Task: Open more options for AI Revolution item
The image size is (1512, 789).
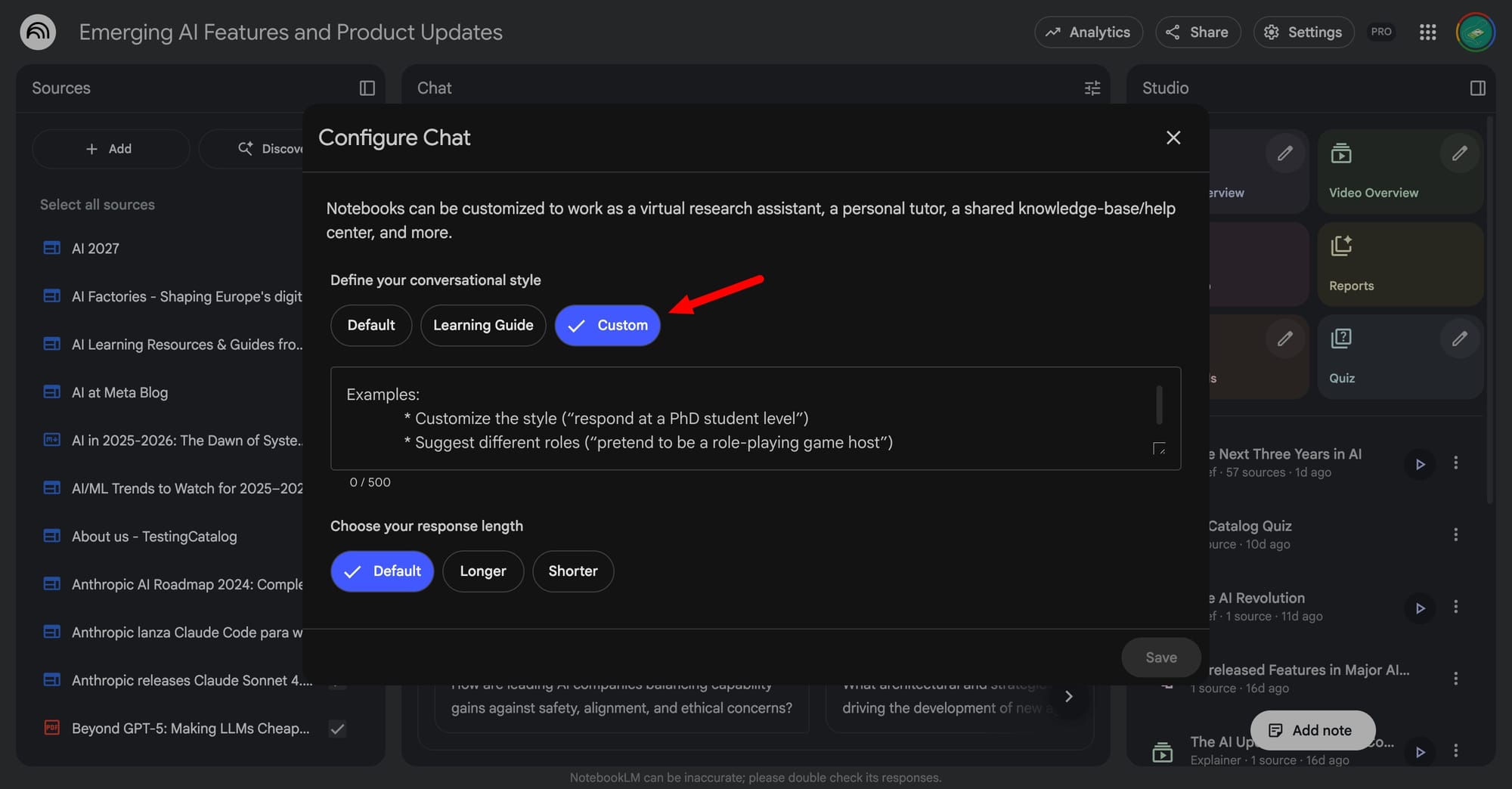Action: pyautogui.click(x=1455, y=607)
